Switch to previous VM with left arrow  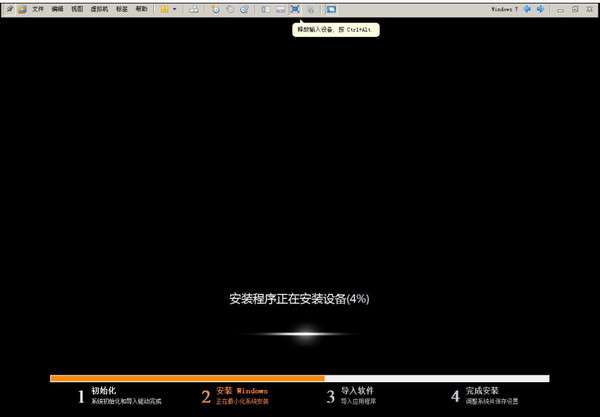[527, 9]
